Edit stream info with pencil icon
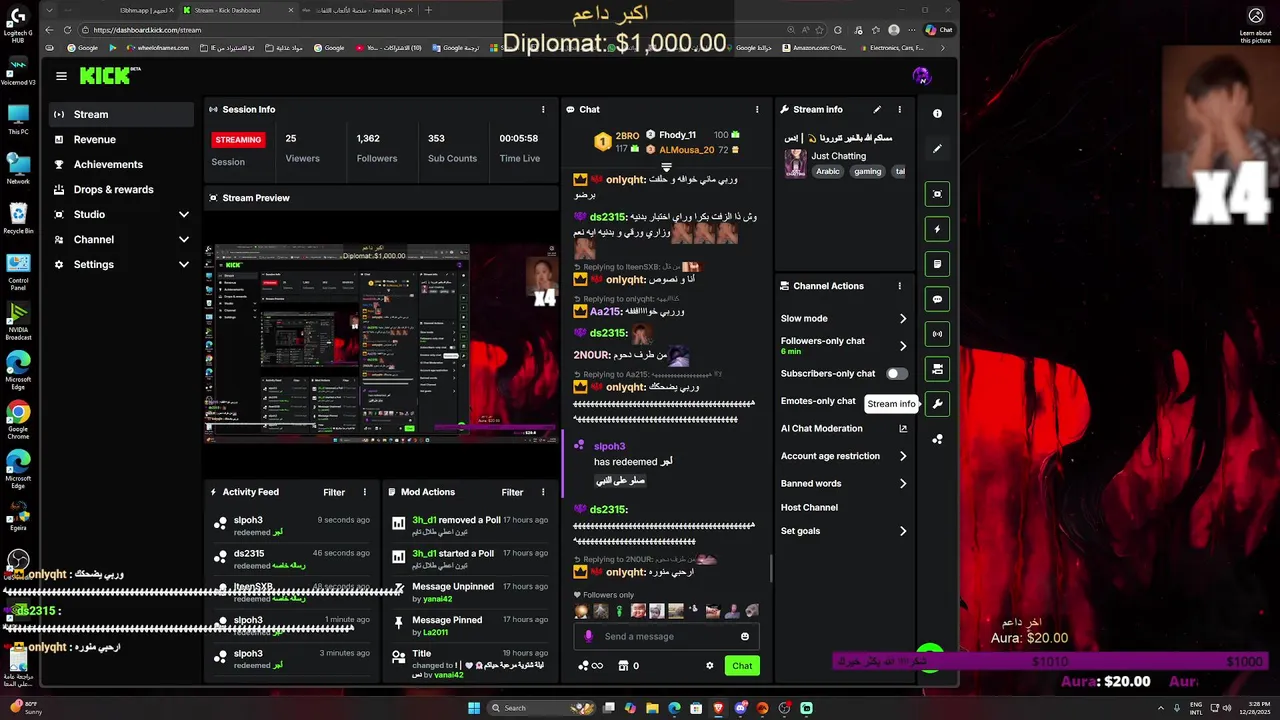Image resolution: width=1280 pixels, height=720 pixels. click(877, 109)
